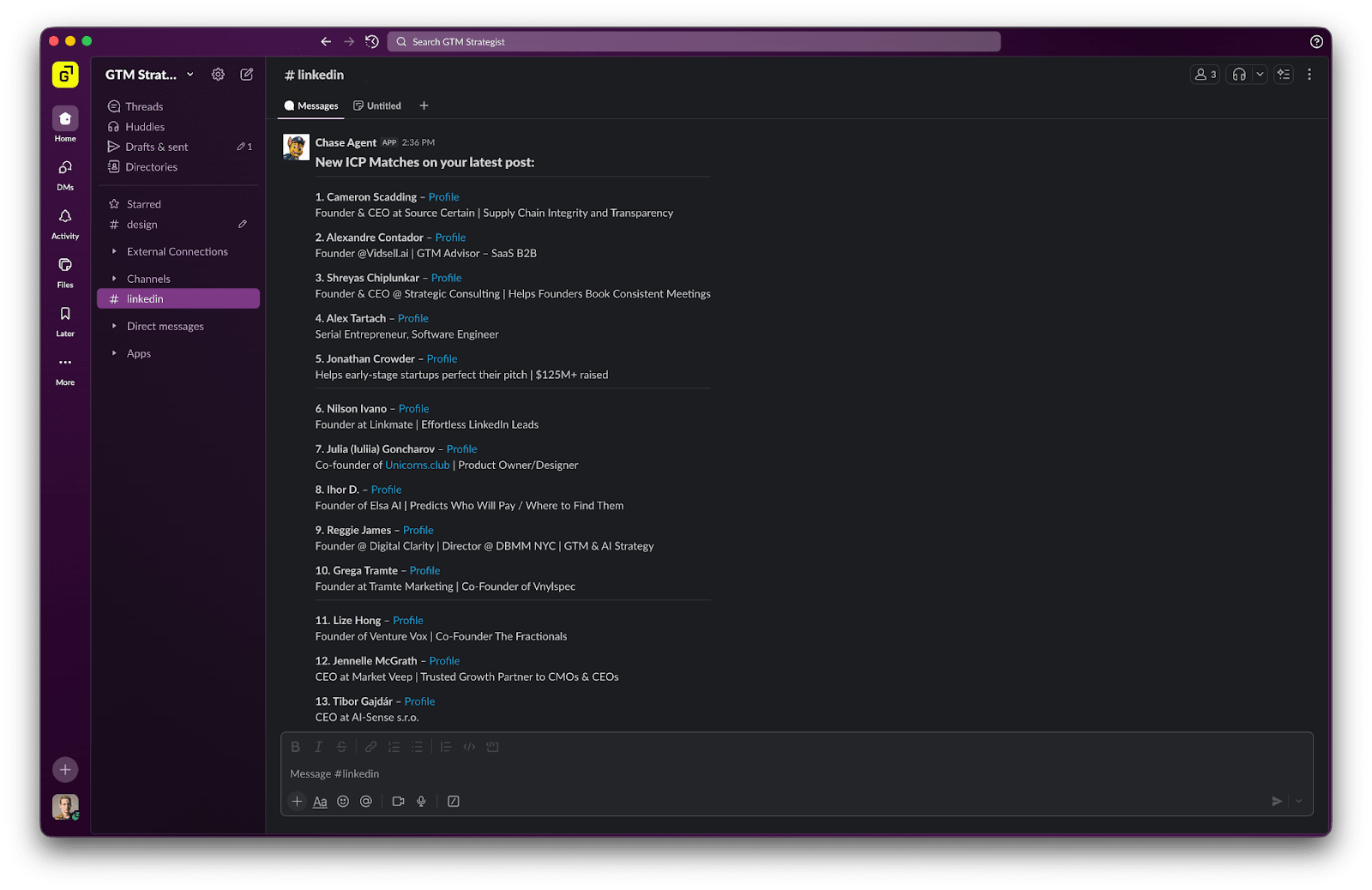Go forward in history
Screen dimensions: 1372x890
(x=349, y=41)
